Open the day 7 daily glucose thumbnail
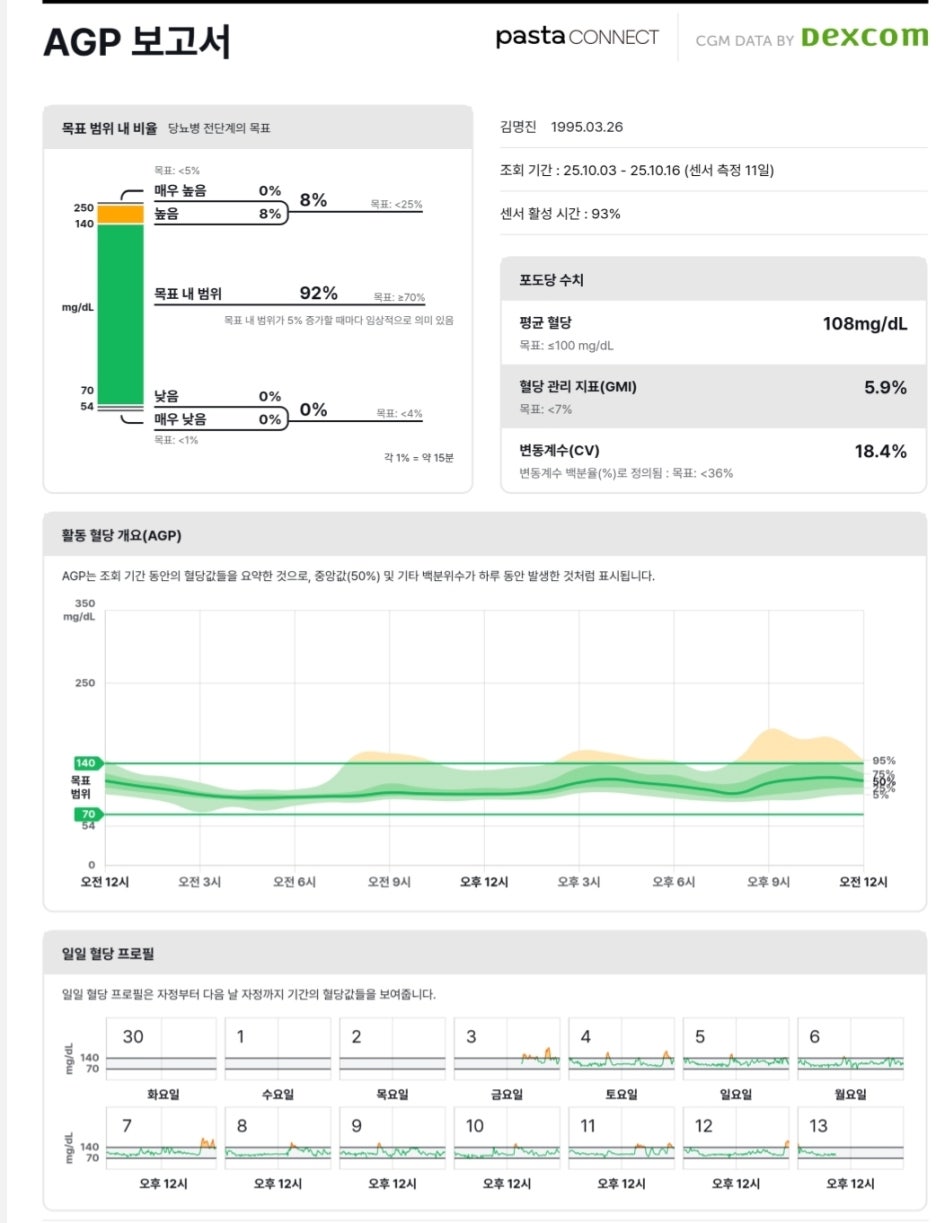 [x=161, y=1139]
